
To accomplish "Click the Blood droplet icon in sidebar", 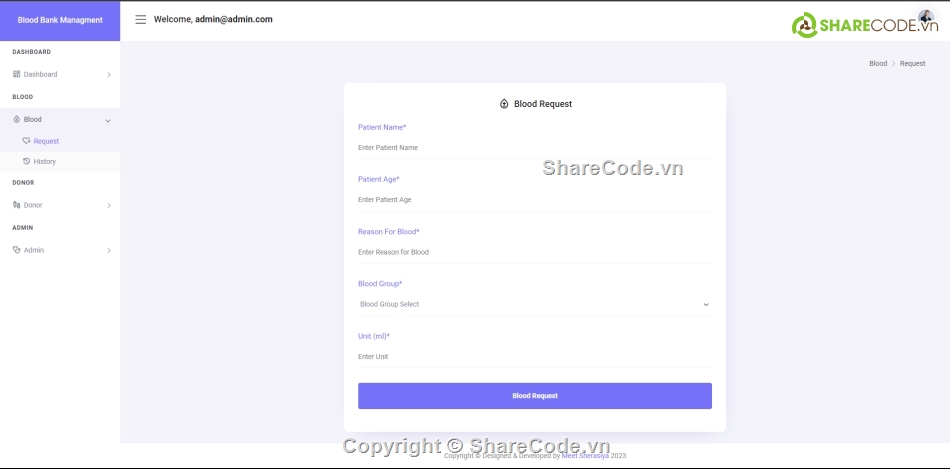I will pyautogui.click(x=16, y=119).
